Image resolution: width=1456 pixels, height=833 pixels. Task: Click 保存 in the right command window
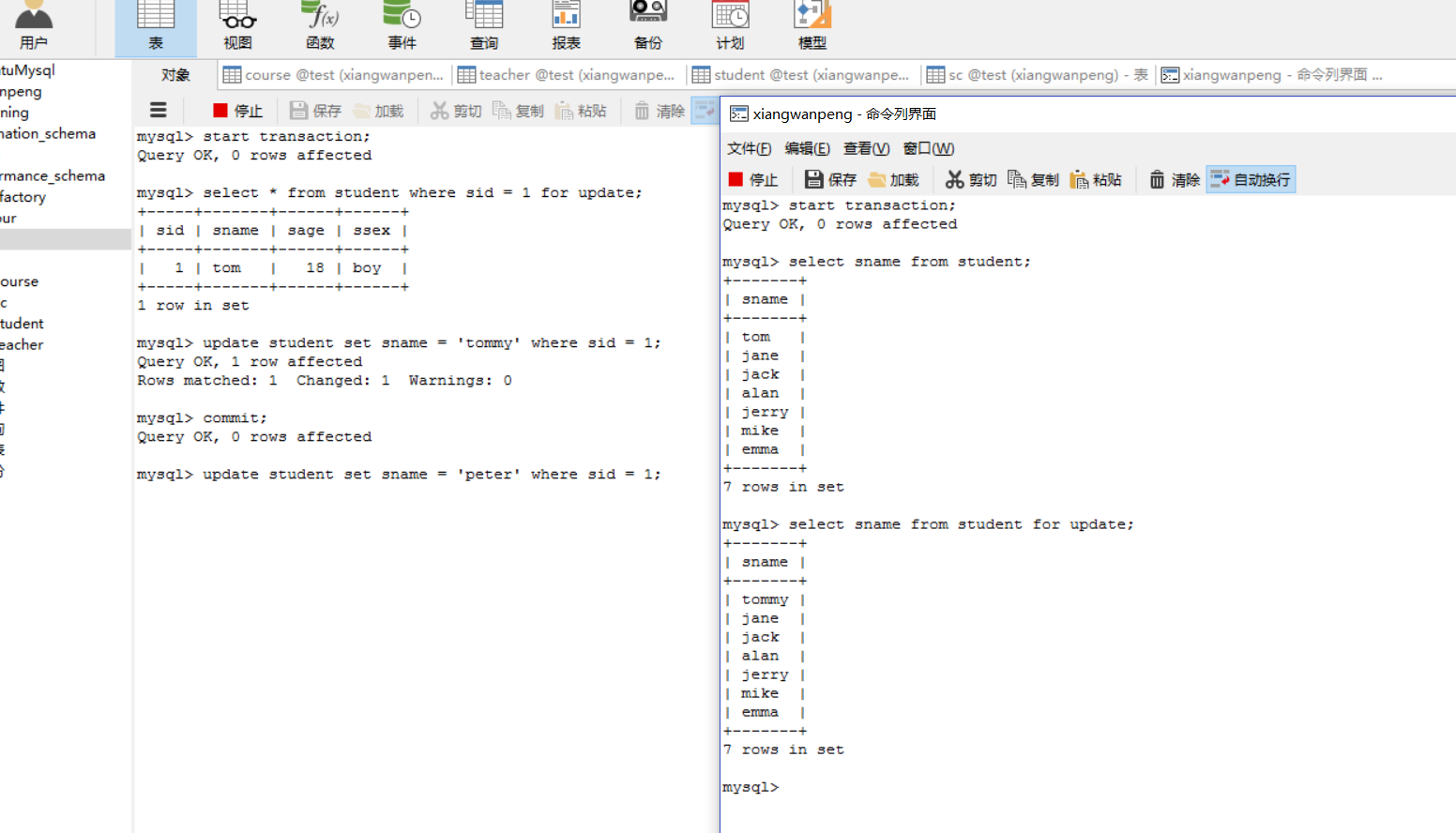pyautogui.click(x=831, y=179)
